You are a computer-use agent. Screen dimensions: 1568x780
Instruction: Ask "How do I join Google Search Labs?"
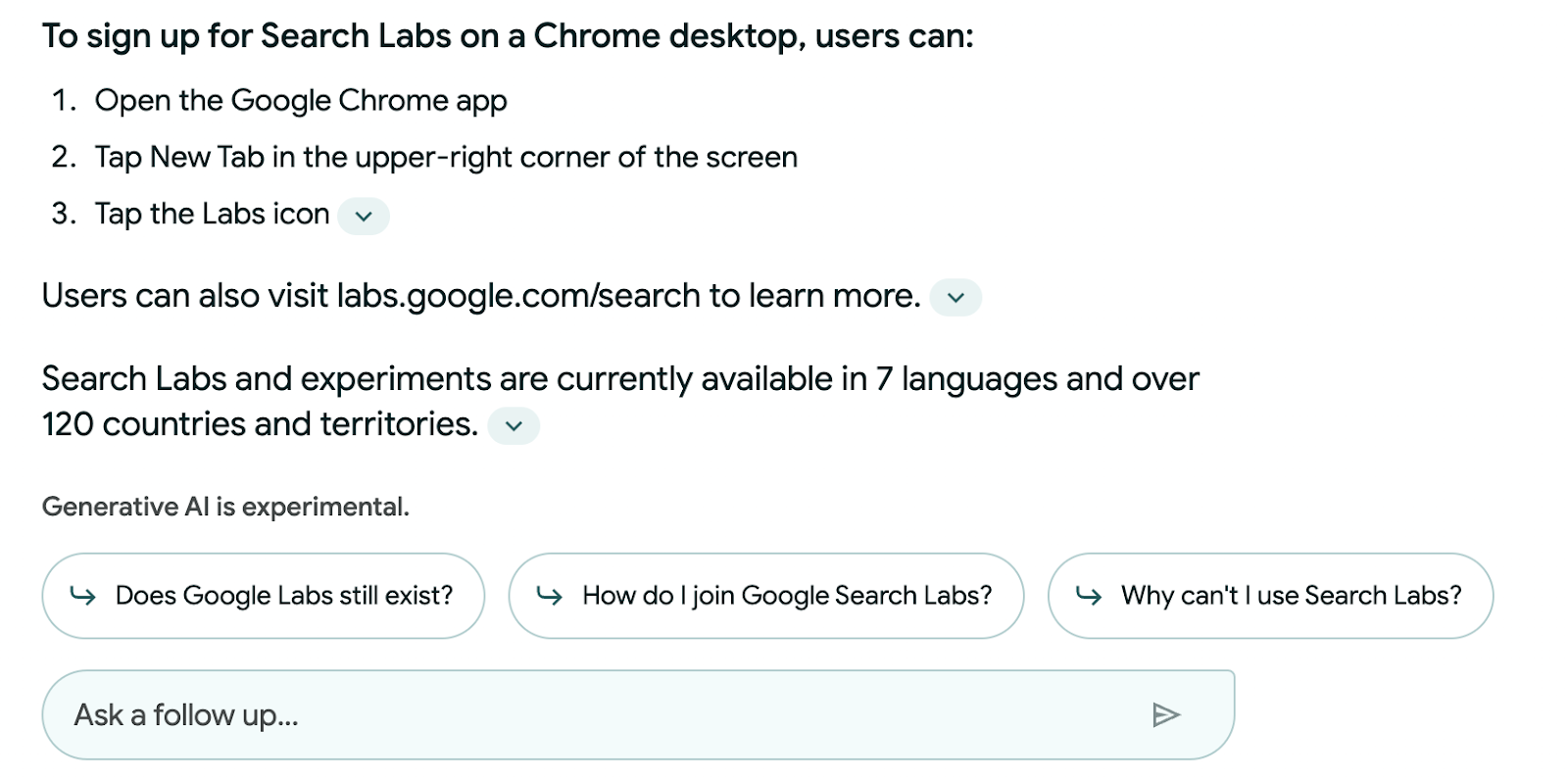766,596
